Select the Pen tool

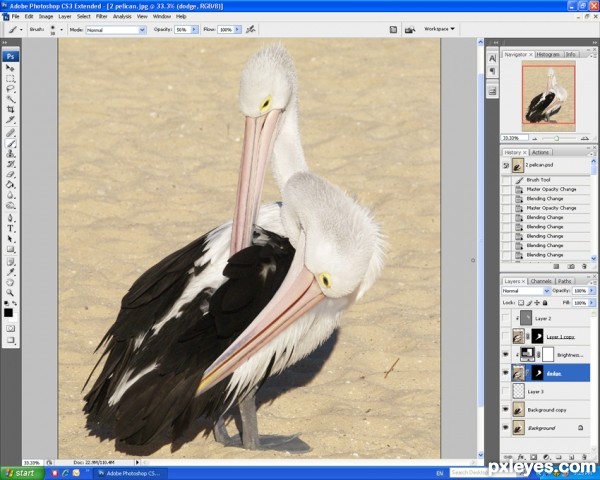[x=10, y=218]
